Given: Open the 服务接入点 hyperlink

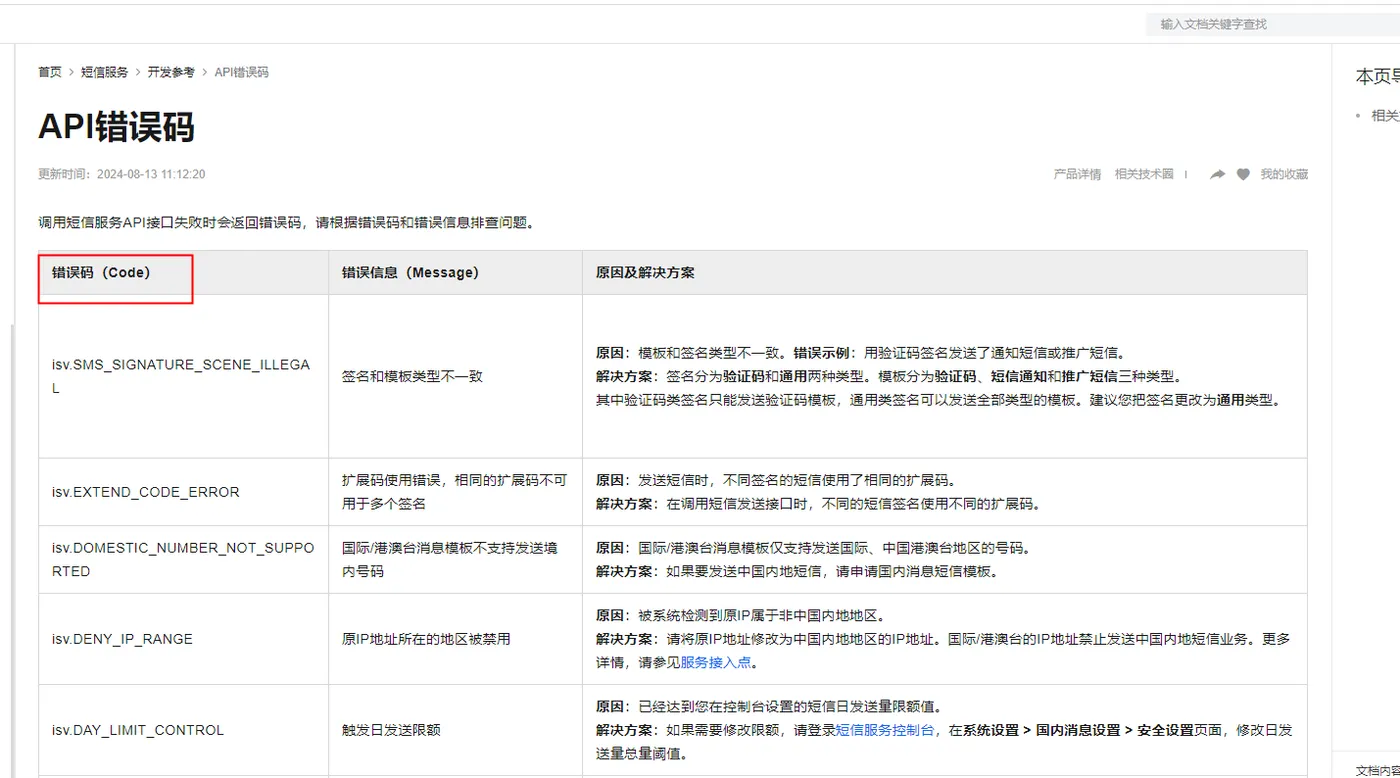Looking at the screenshot, I should 716,662.
